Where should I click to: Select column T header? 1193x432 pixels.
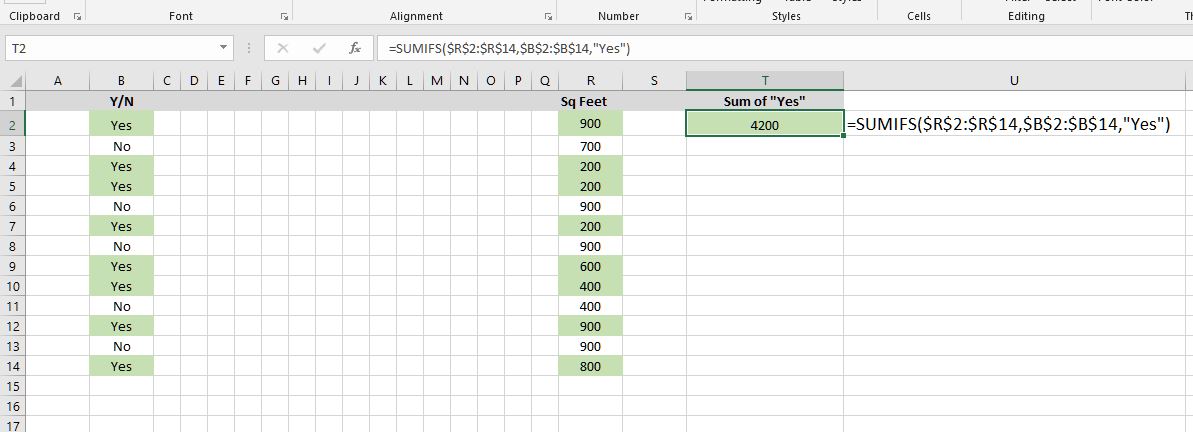(765, 81)
